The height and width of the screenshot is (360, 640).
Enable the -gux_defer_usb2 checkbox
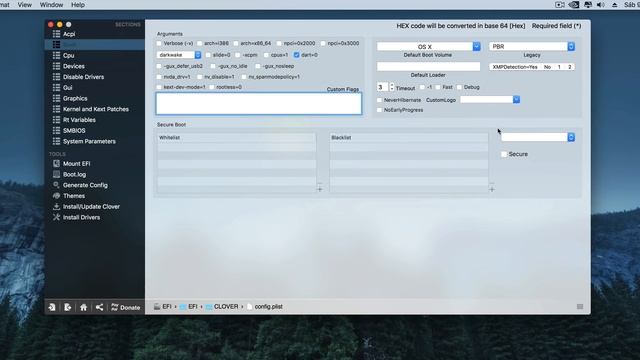tap(159, 66)
